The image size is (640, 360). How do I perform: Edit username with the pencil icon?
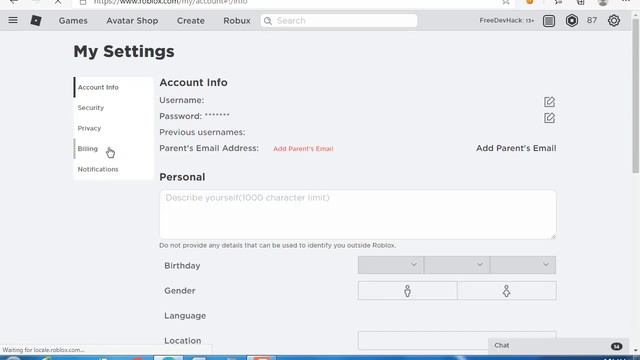click(x=549, y=102)
